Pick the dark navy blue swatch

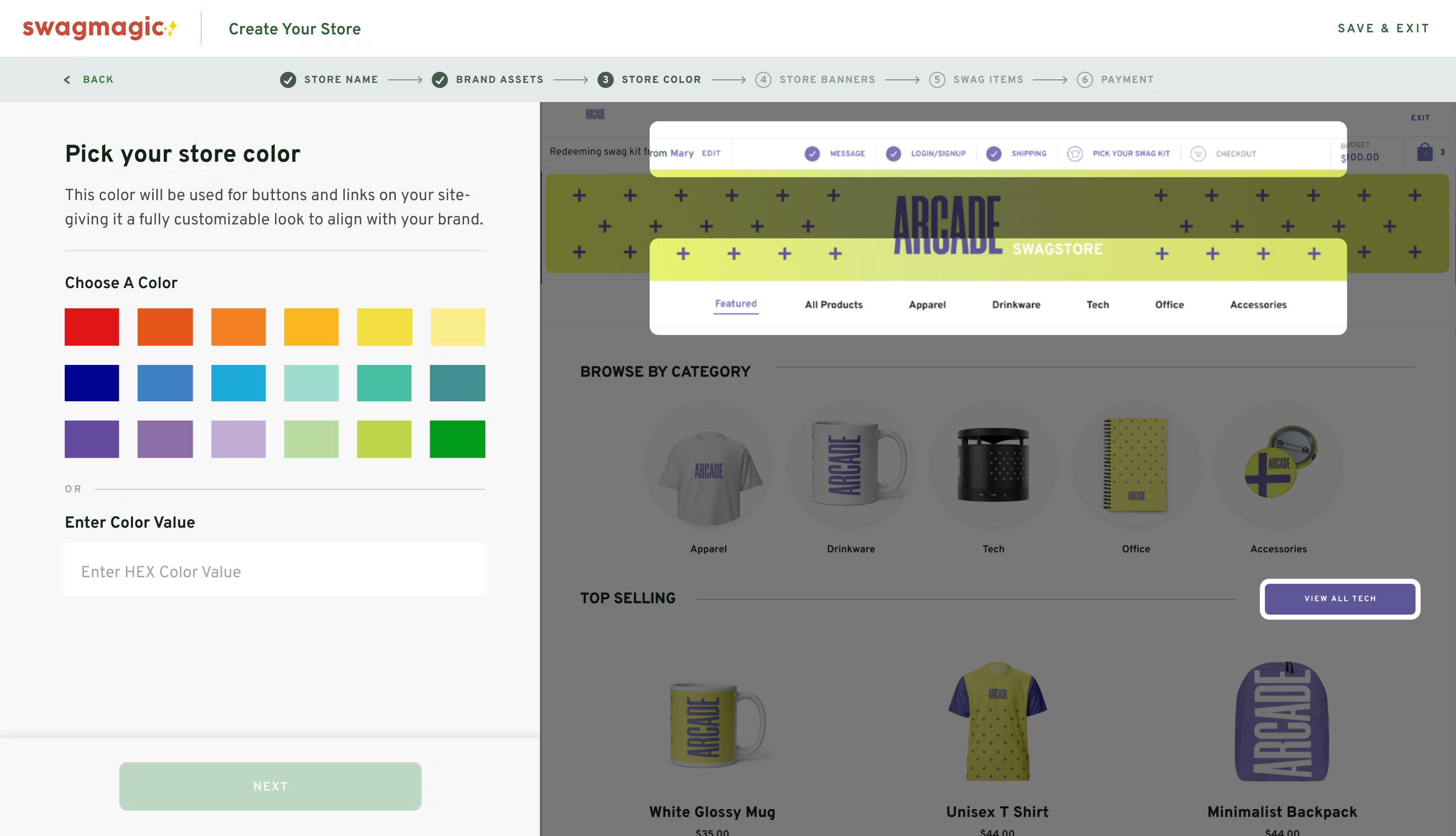92,383
